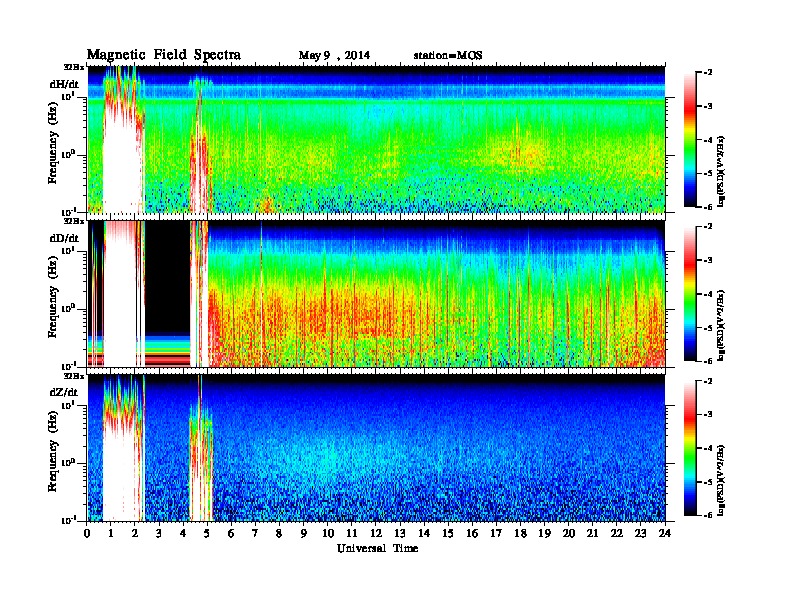Click the "station=MOS" label

click(448, 56)
